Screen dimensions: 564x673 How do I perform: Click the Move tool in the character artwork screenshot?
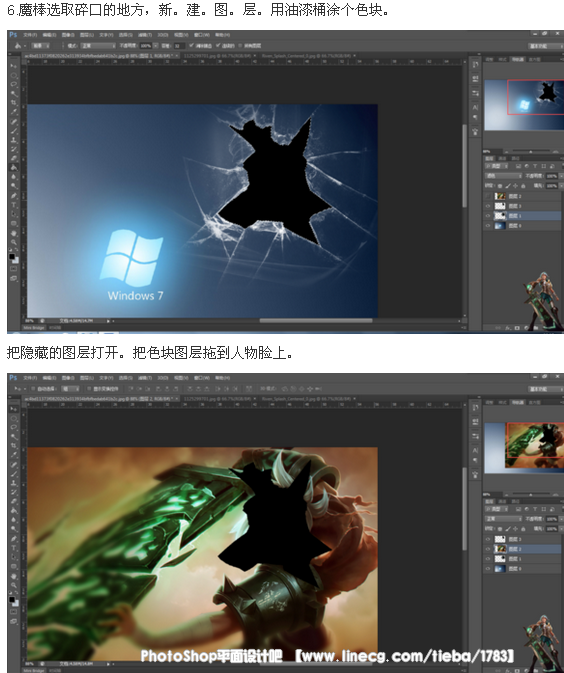13,409
